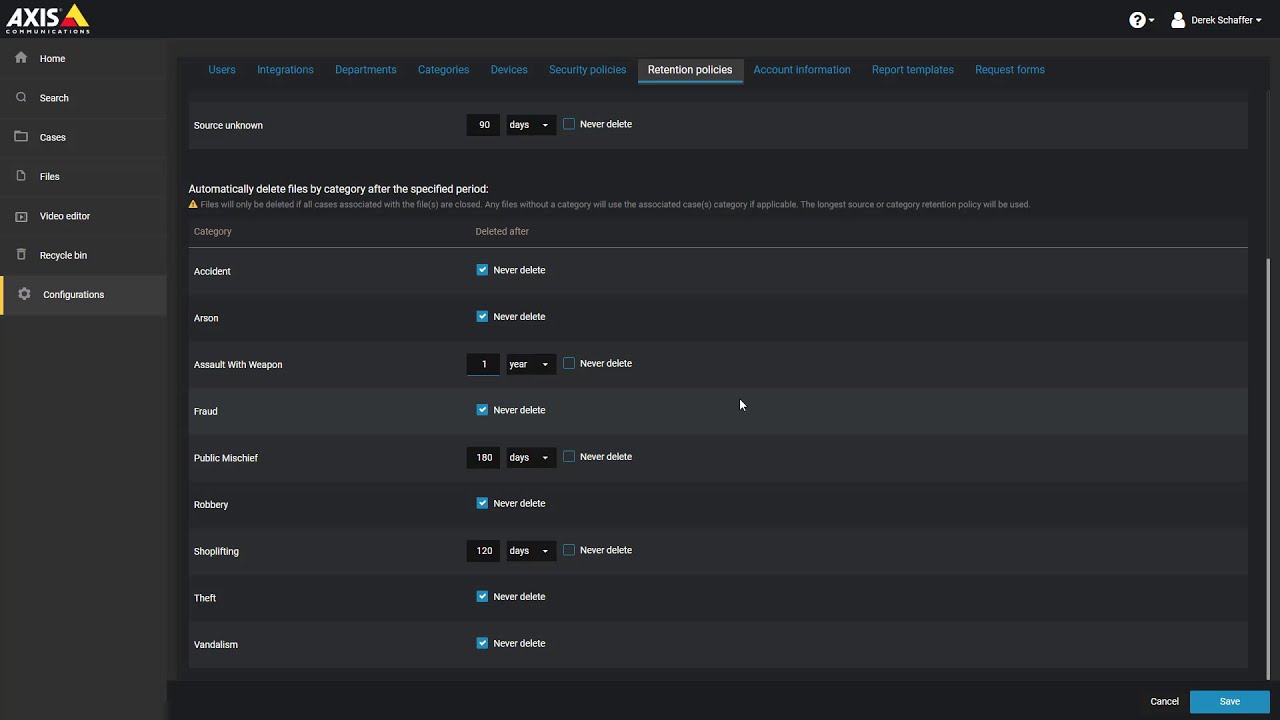Click the user avatar icon

[1178, 20]
